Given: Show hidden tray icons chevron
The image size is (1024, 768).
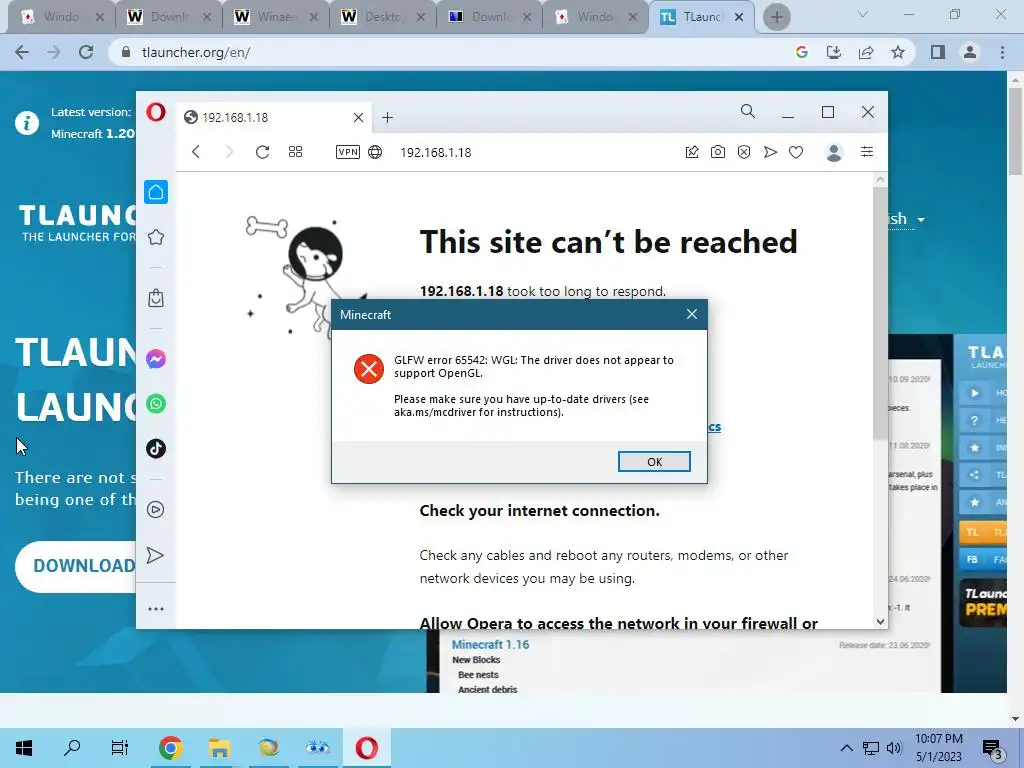Looking at the screenshot, I should point(846,748).
